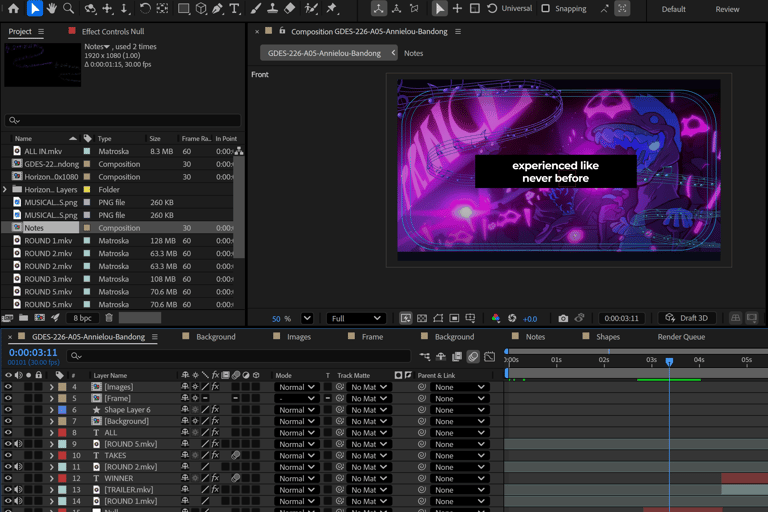
Task: Toggle composition viewer lock icon
Action: point(282,31)
